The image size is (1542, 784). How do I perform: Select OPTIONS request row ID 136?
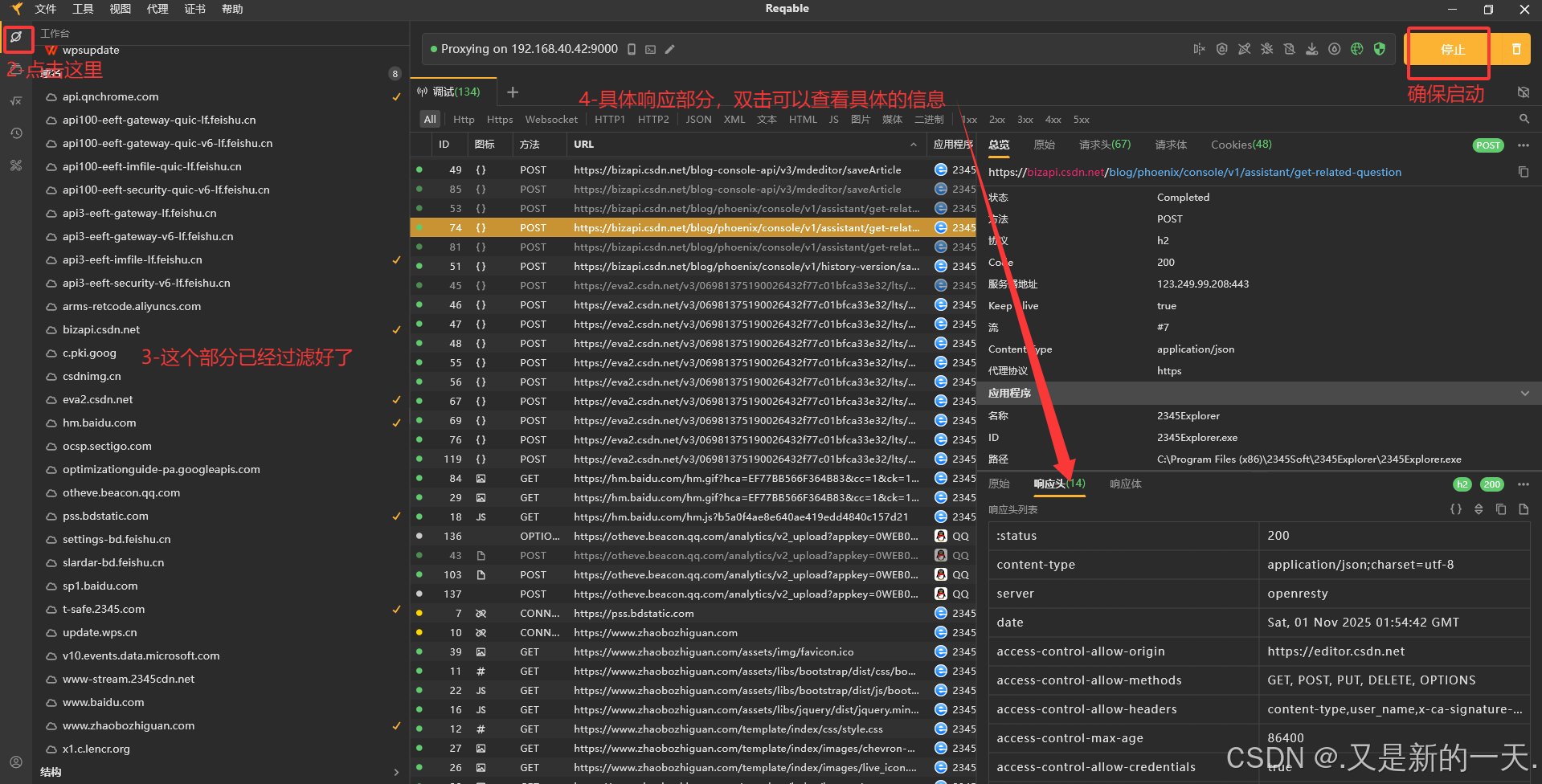pyautogui.click(x=693, y=536)
